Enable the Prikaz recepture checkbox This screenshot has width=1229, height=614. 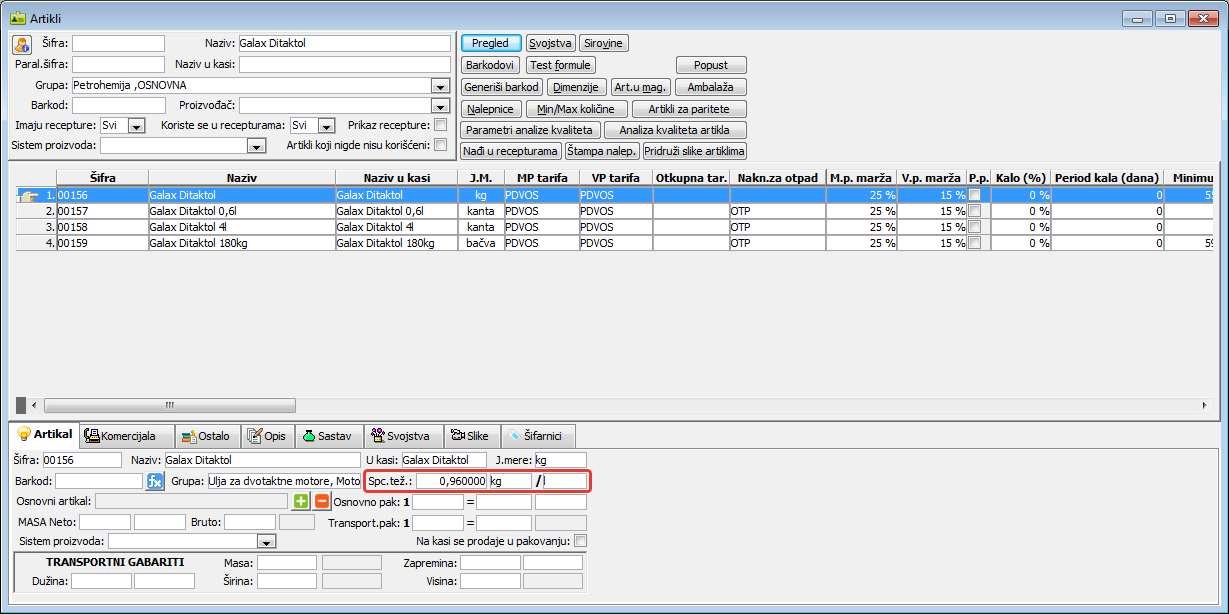(440, 125)
